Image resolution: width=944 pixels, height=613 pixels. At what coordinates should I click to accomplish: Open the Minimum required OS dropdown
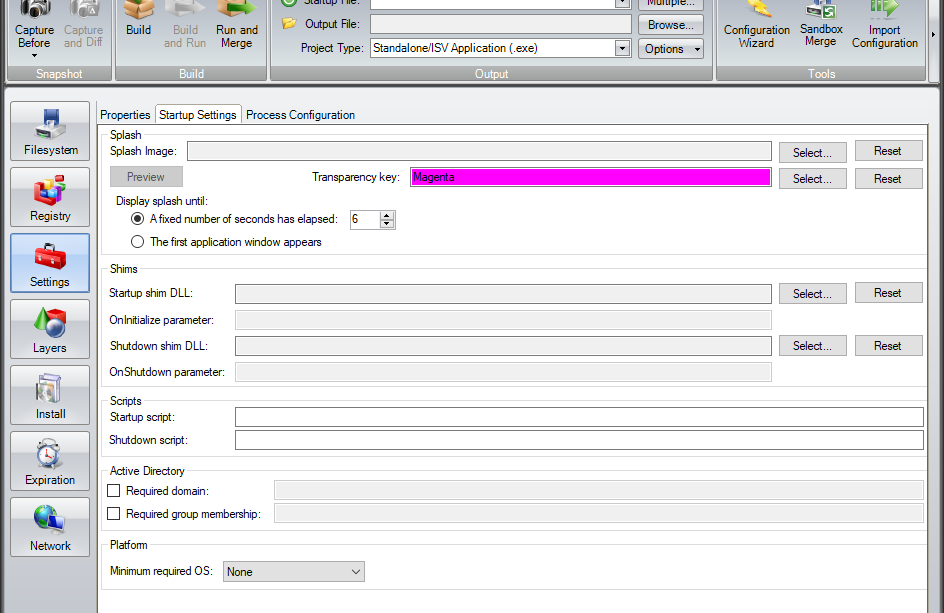click(354, 571)
